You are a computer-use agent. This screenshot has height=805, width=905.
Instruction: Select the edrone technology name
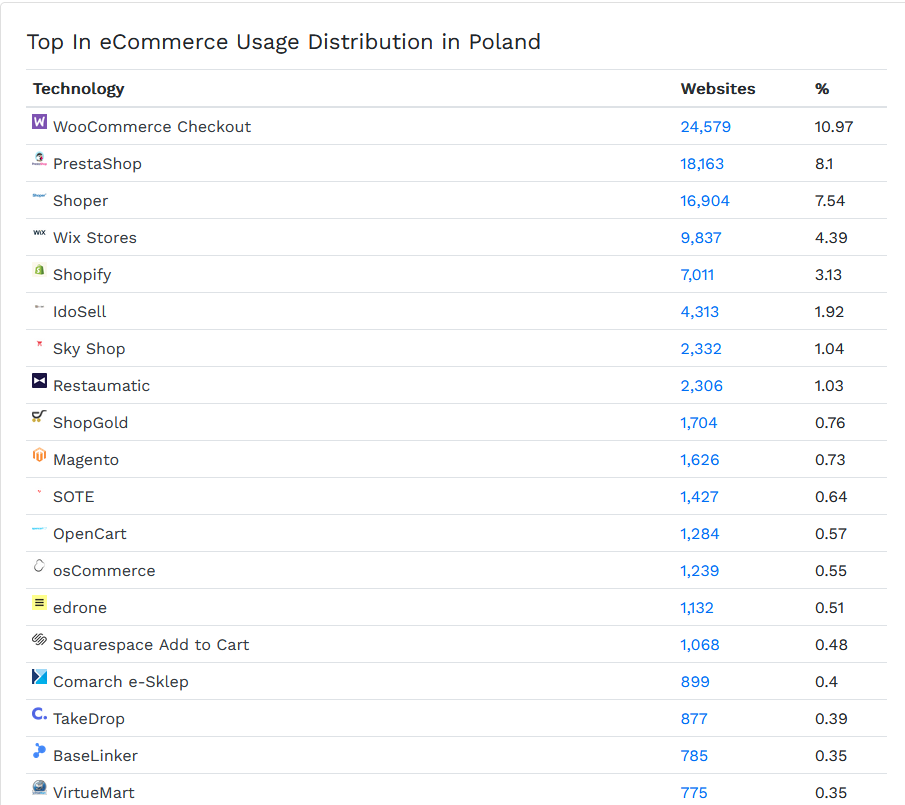pos(80,608)
